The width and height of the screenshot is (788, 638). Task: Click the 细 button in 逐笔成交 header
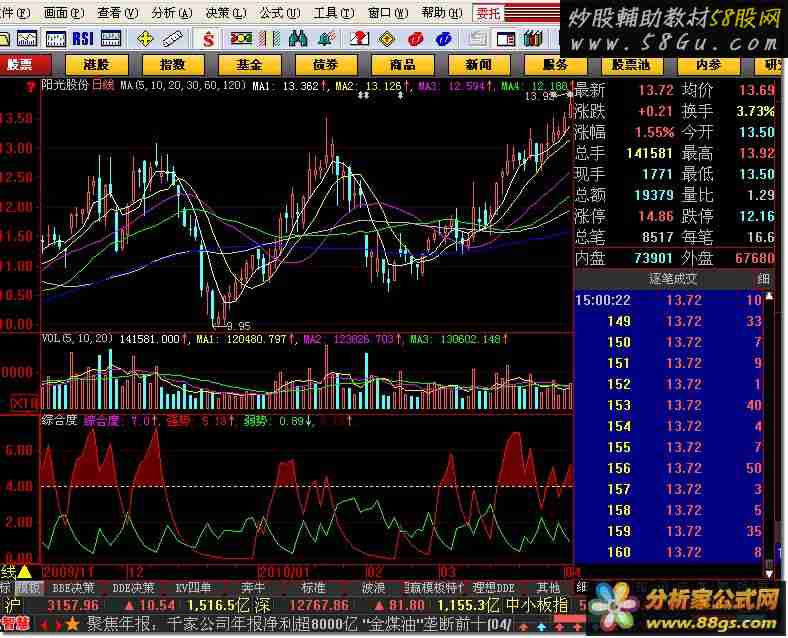763,279
